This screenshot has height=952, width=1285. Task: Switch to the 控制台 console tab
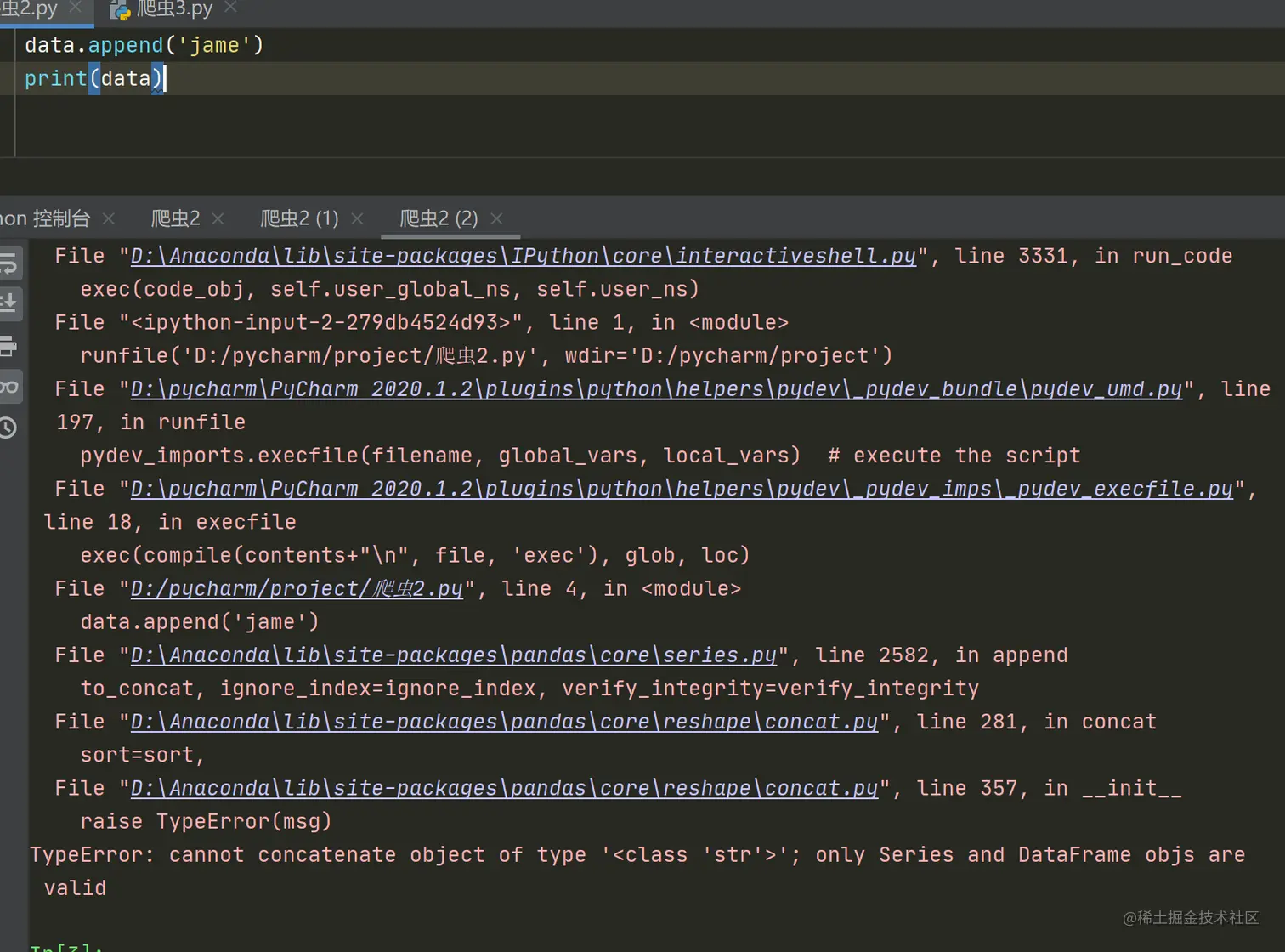coord(45,218)
